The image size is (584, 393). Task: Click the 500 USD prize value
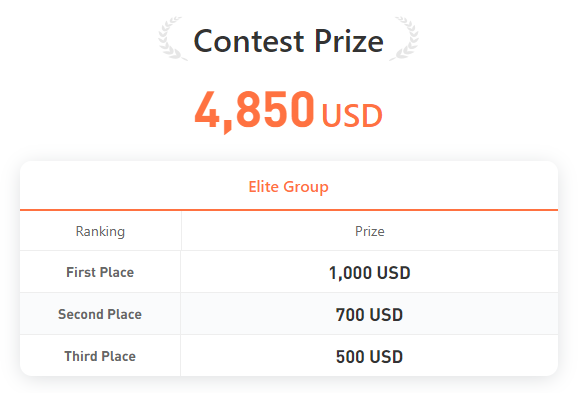(x=369, y=356)
